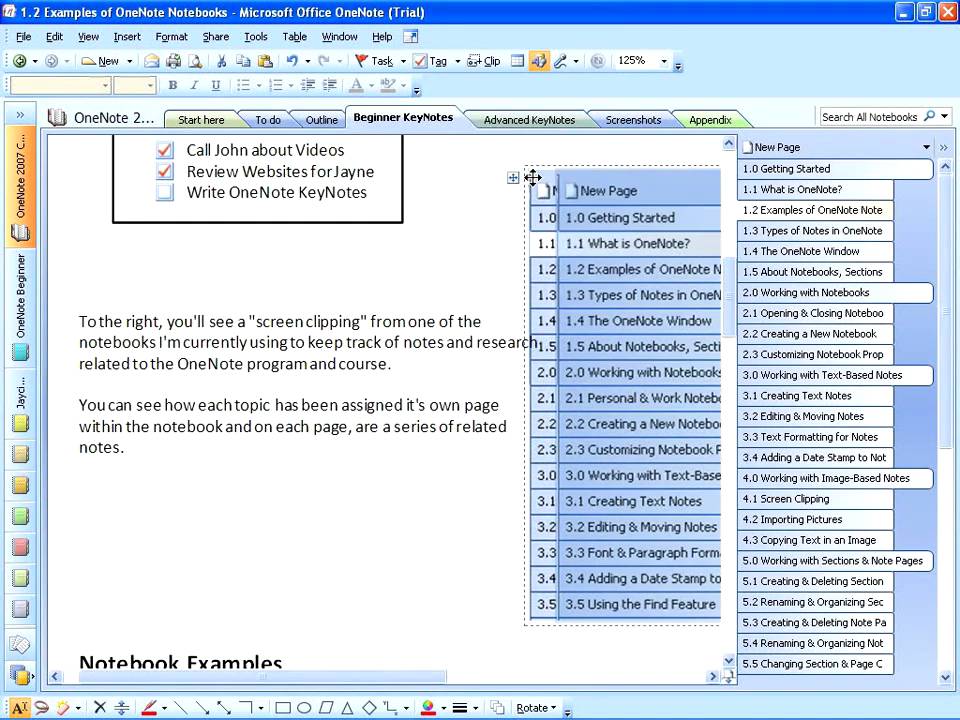Screen dimensions: 960x720
Task: Click the Sync notebooks icon
Action: [598, 61]
